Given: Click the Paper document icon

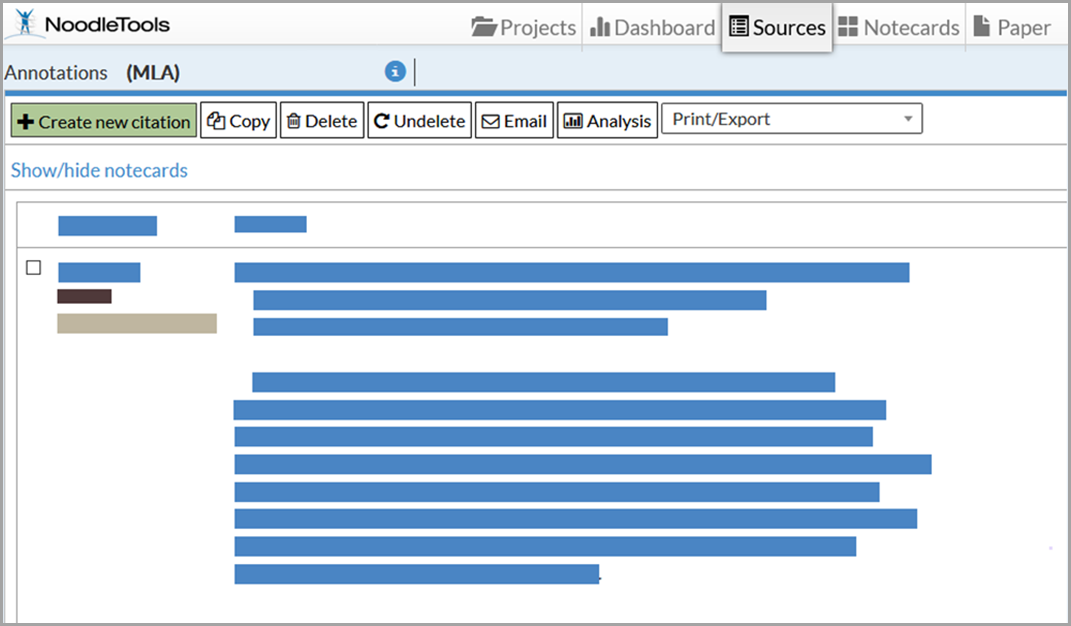Looking at the screenshot, I should (x=982, y=27).
